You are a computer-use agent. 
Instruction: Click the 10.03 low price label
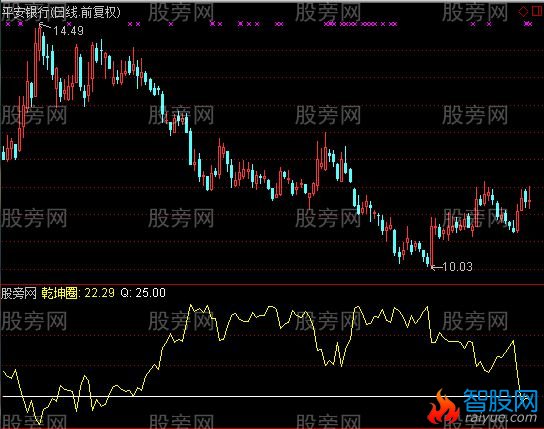coord(458,266)
